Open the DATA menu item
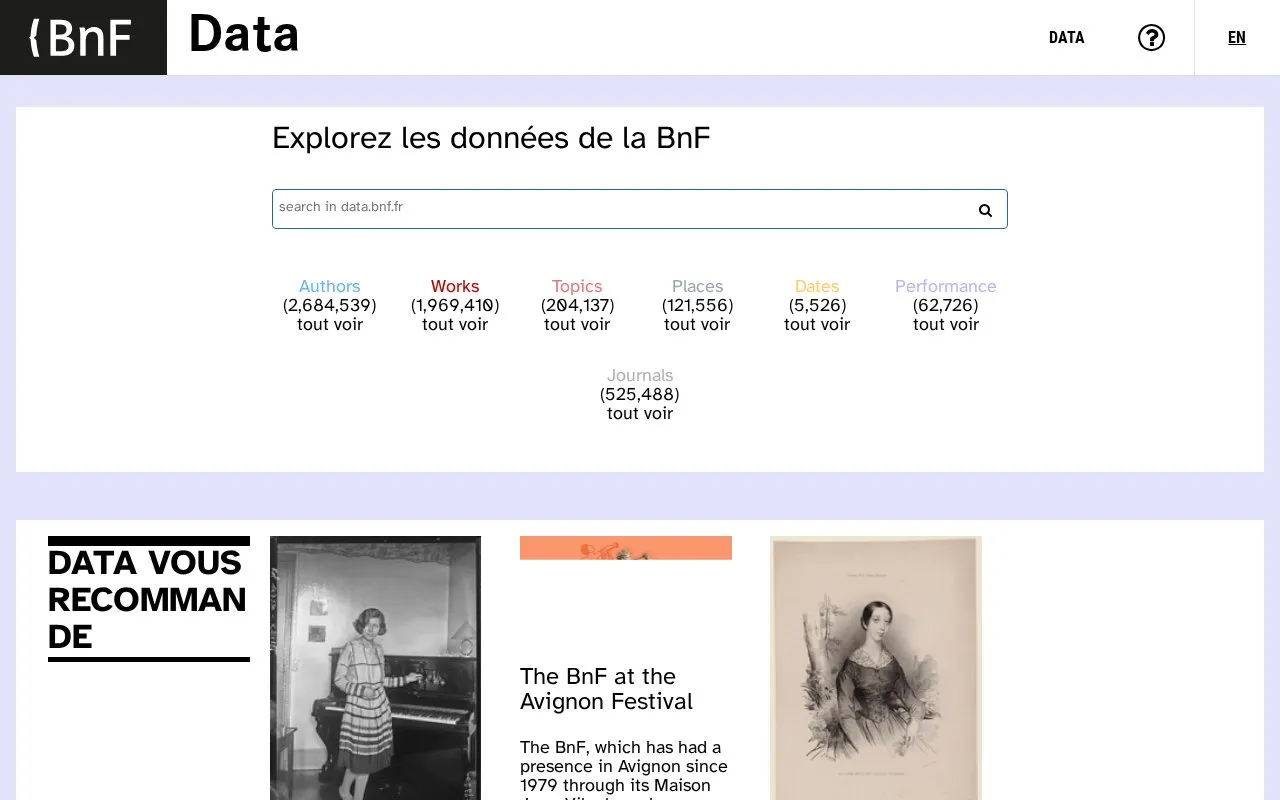1280x800 pixels. (x=1066, y=37)
